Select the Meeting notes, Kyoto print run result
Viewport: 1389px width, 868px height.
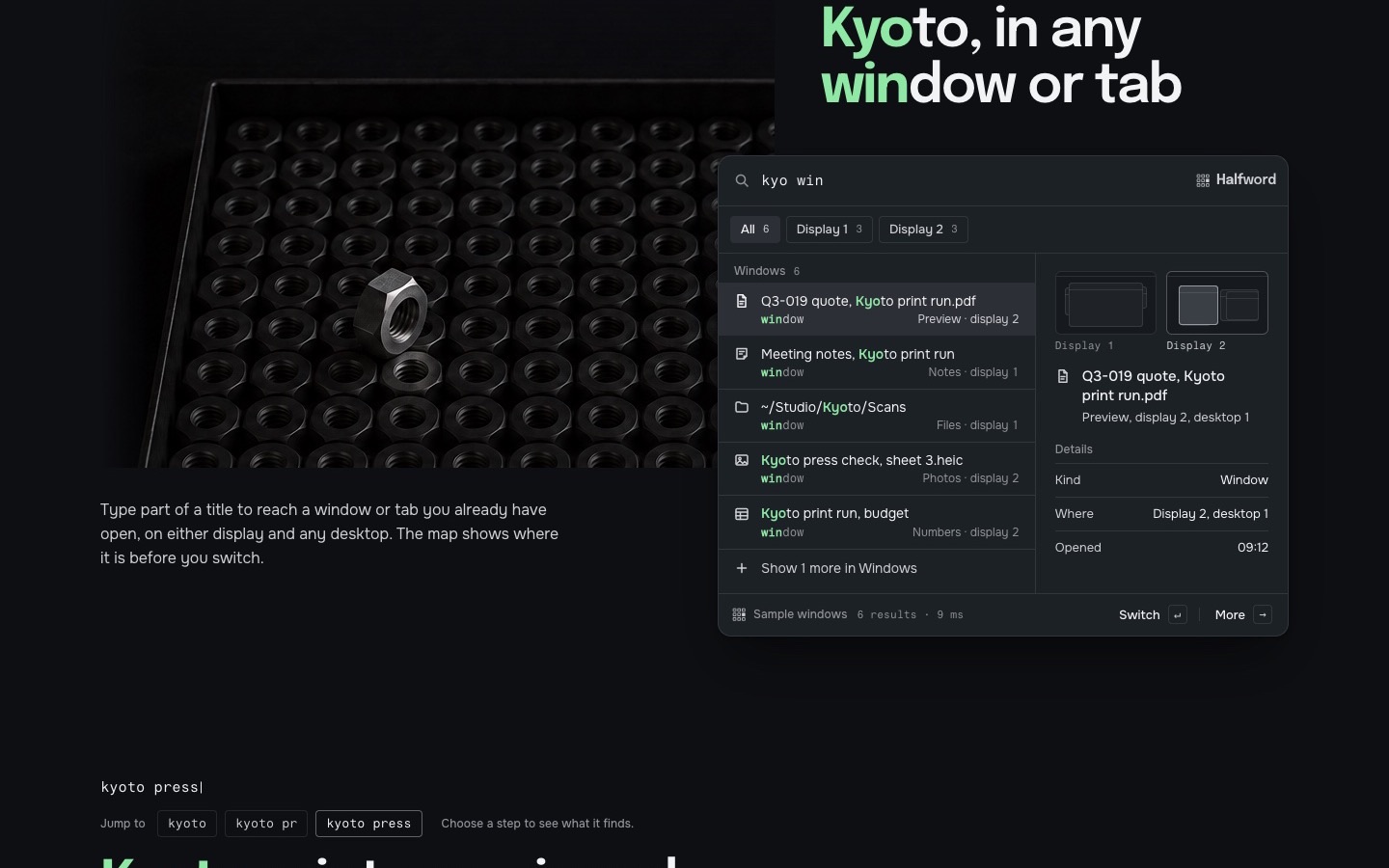(x=877, y=363)
